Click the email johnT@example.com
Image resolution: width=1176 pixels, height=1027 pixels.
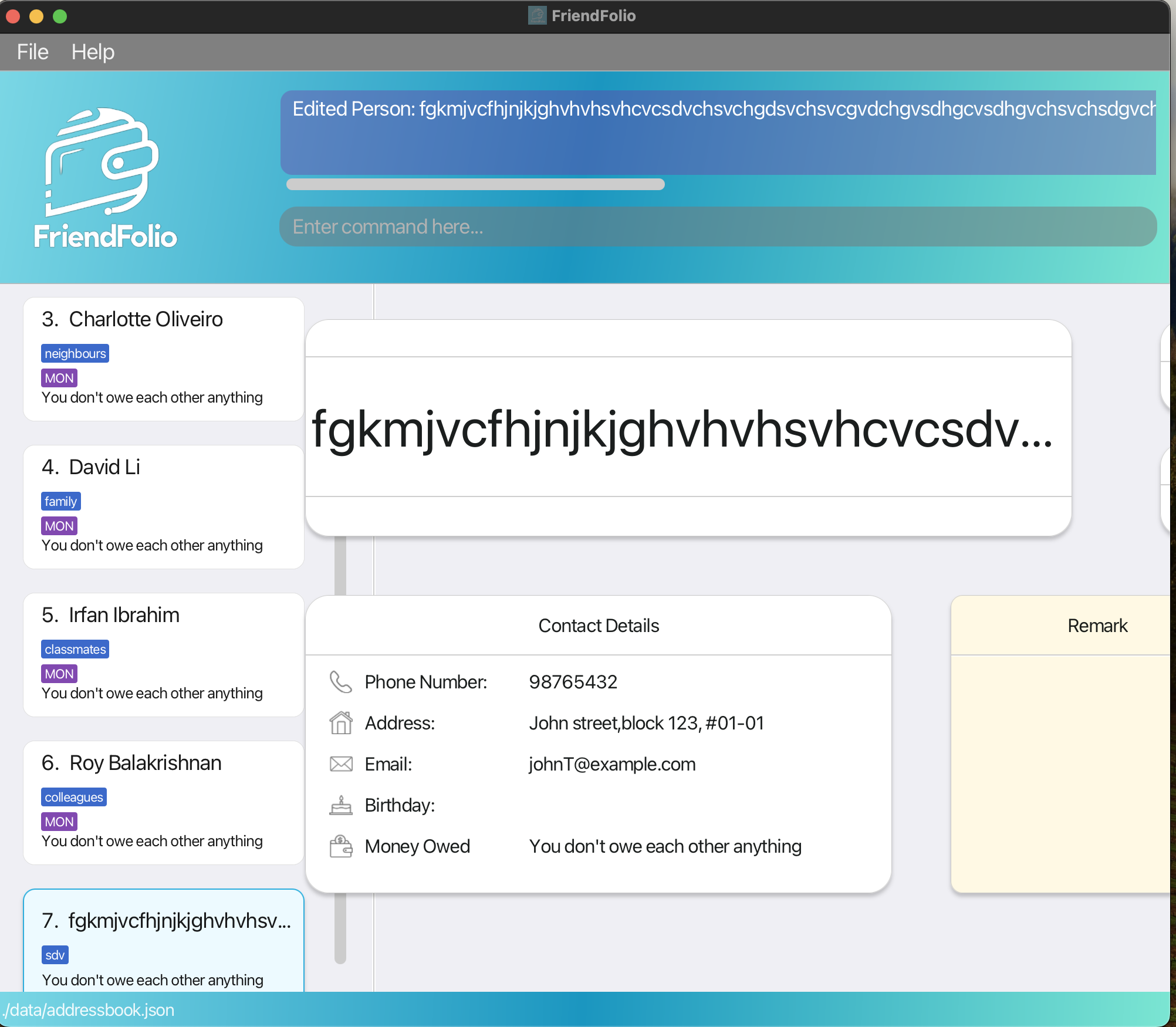(x=612, y=764)
